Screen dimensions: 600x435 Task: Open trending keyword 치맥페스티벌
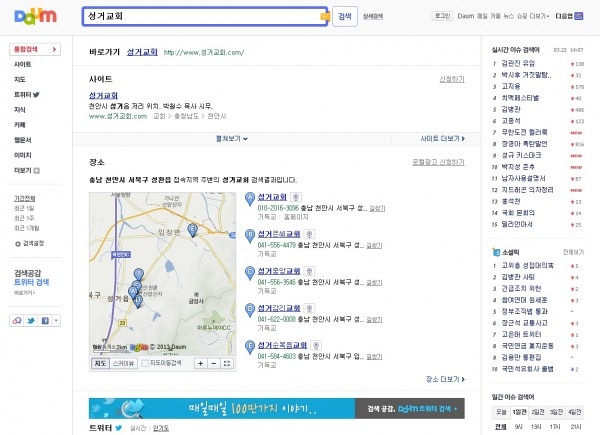pyautogui.click(x=520, y=98)
